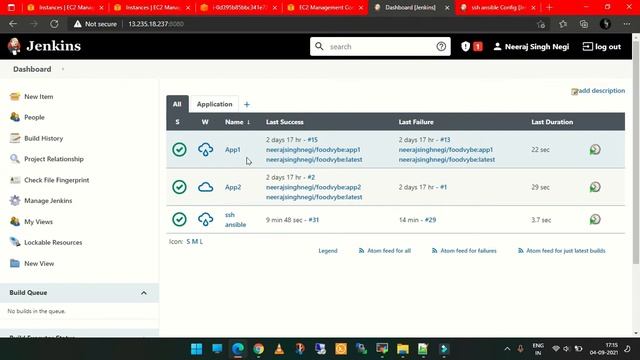Open App1 last success build #15
Viewport: 640px width, 360px height.
[313, 140]
